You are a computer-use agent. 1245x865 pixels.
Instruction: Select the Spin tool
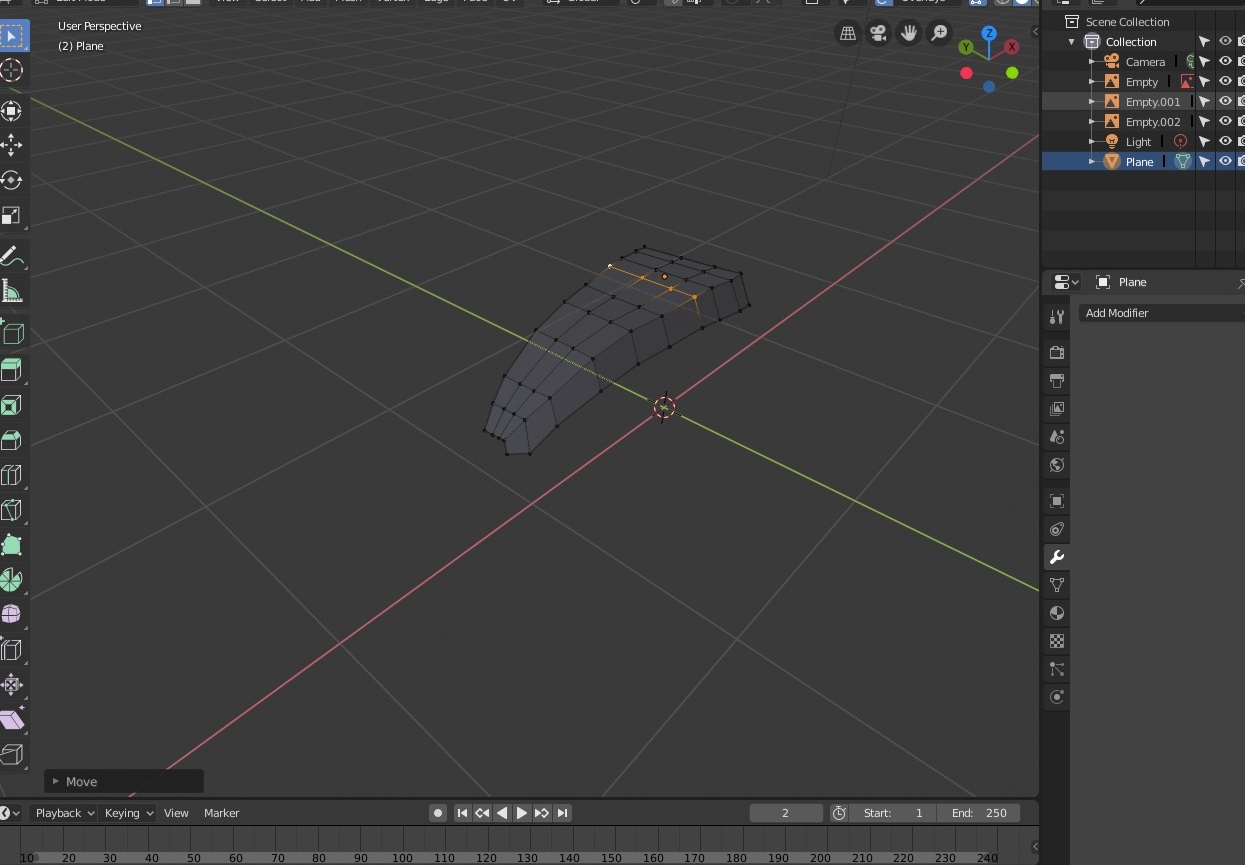pyautogui.click(x=12, y=580)
